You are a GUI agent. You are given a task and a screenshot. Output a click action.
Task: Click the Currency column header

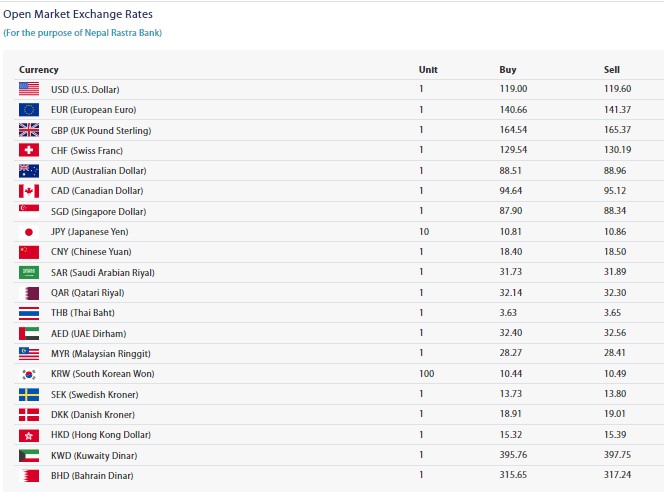click(39, 70)
